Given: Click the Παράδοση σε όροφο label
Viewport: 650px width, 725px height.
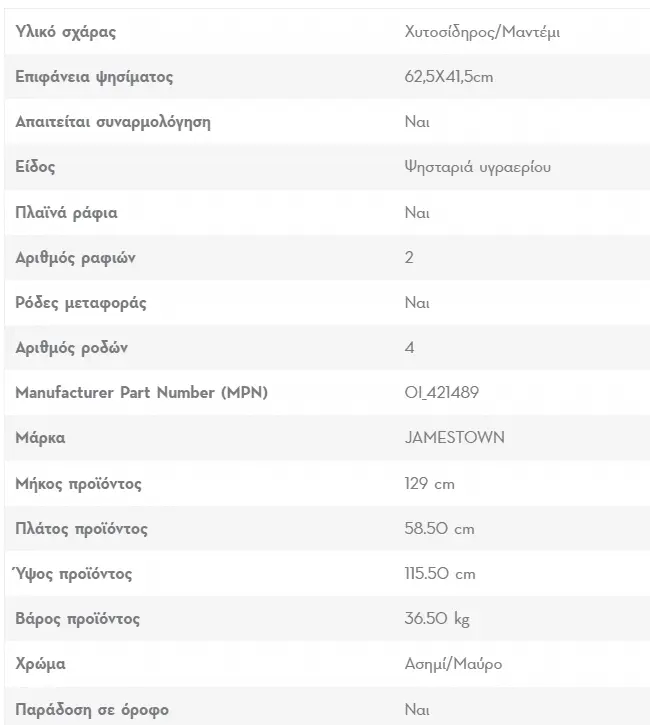Looking at the screenshot, I should (92, 709).
